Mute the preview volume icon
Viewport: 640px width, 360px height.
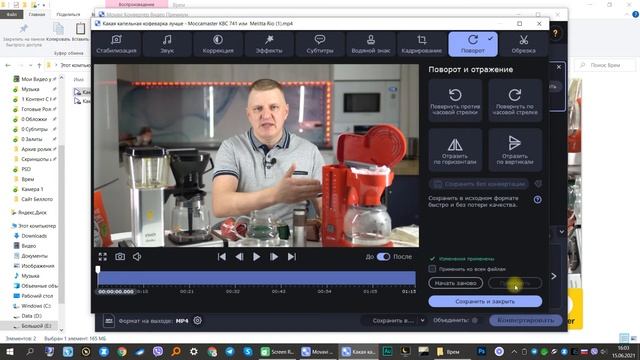click(x=137, y=257)
